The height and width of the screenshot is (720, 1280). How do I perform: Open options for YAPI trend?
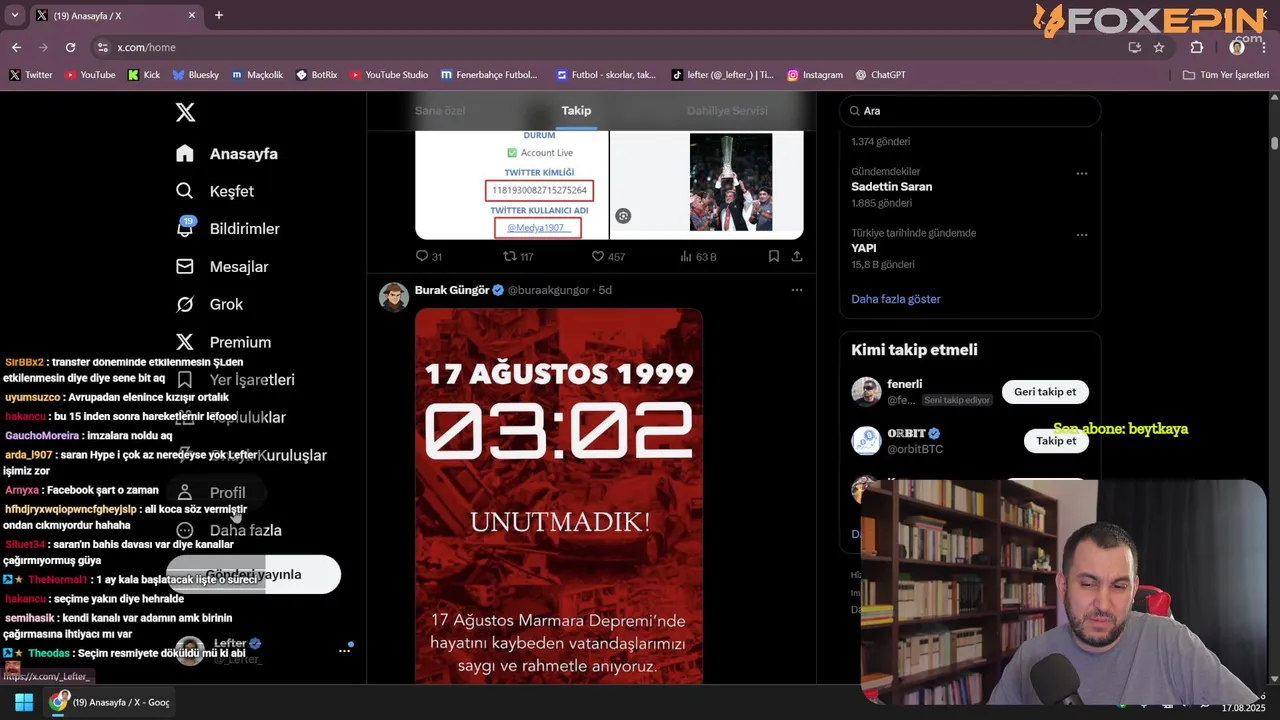point(1082,235)
